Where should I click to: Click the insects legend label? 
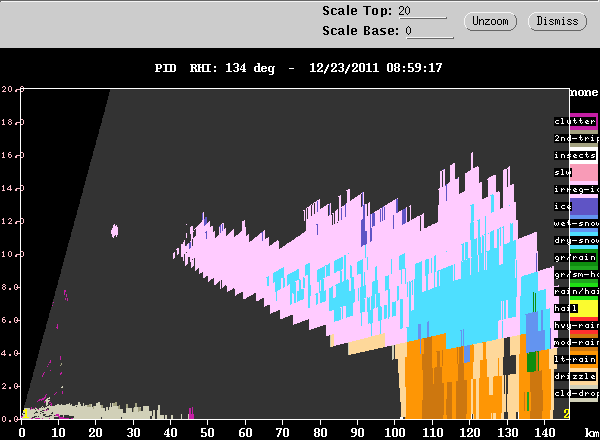pyautogui.click(x=575, y=155)
